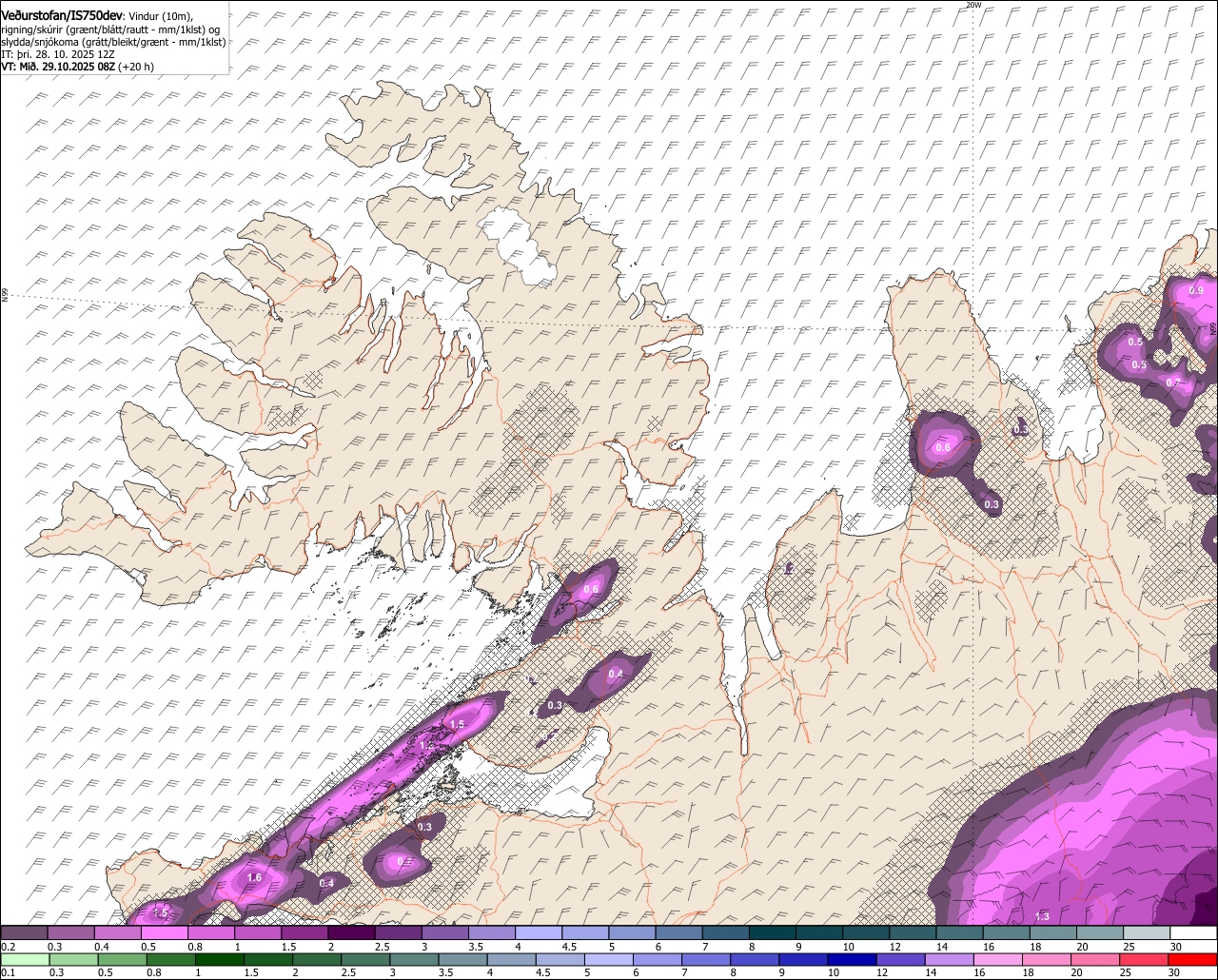
Task: Click the '1.6' precipitation value on the map
Action: coord(254,878)
